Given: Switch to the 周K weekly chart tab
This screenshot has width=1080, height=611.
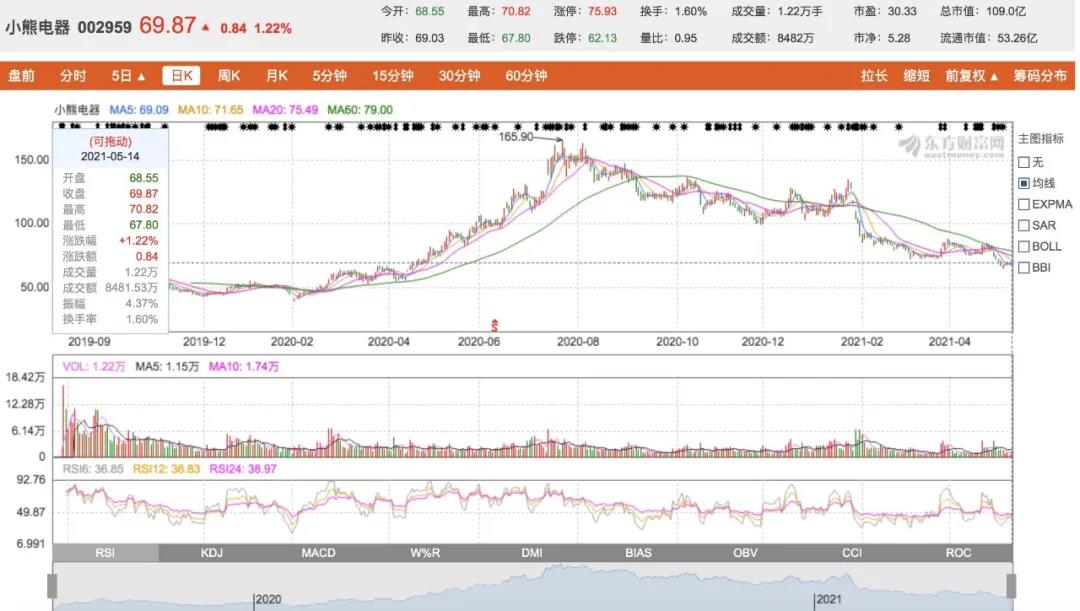Looking at the screenshot, I should coord(229,76).
